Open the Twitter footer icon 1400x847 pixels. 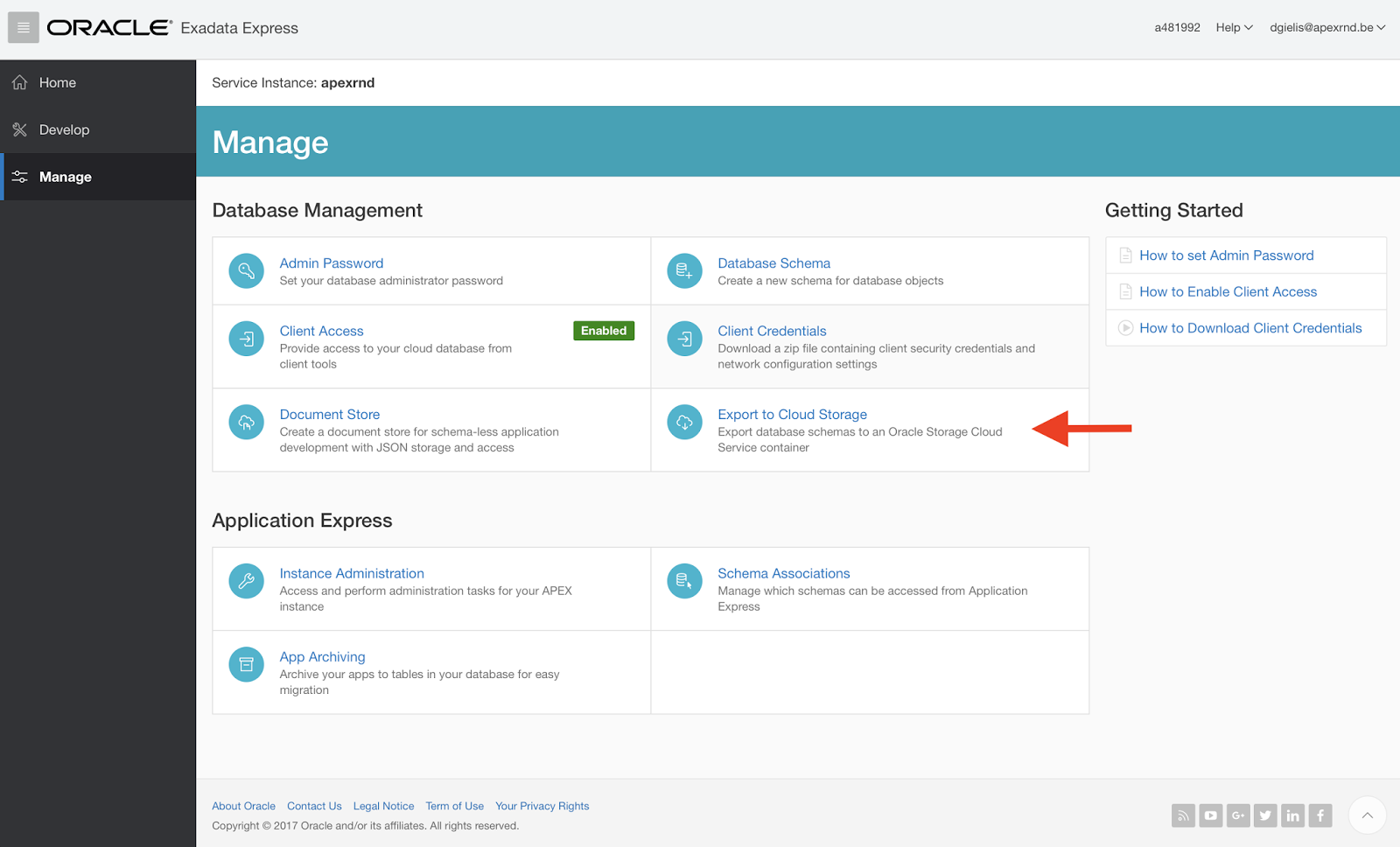[1265, 815]
